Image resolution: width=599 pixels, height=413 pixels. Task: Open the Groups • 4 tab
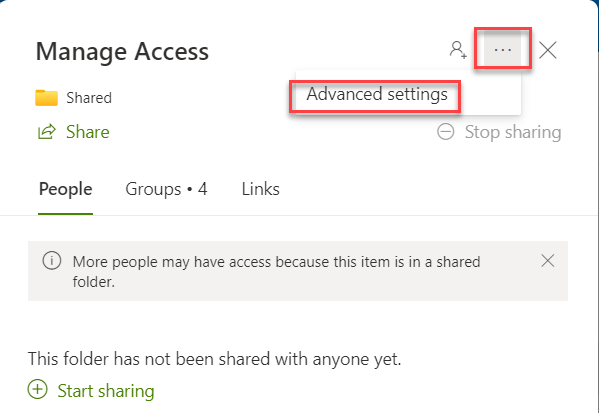(166, 189)
